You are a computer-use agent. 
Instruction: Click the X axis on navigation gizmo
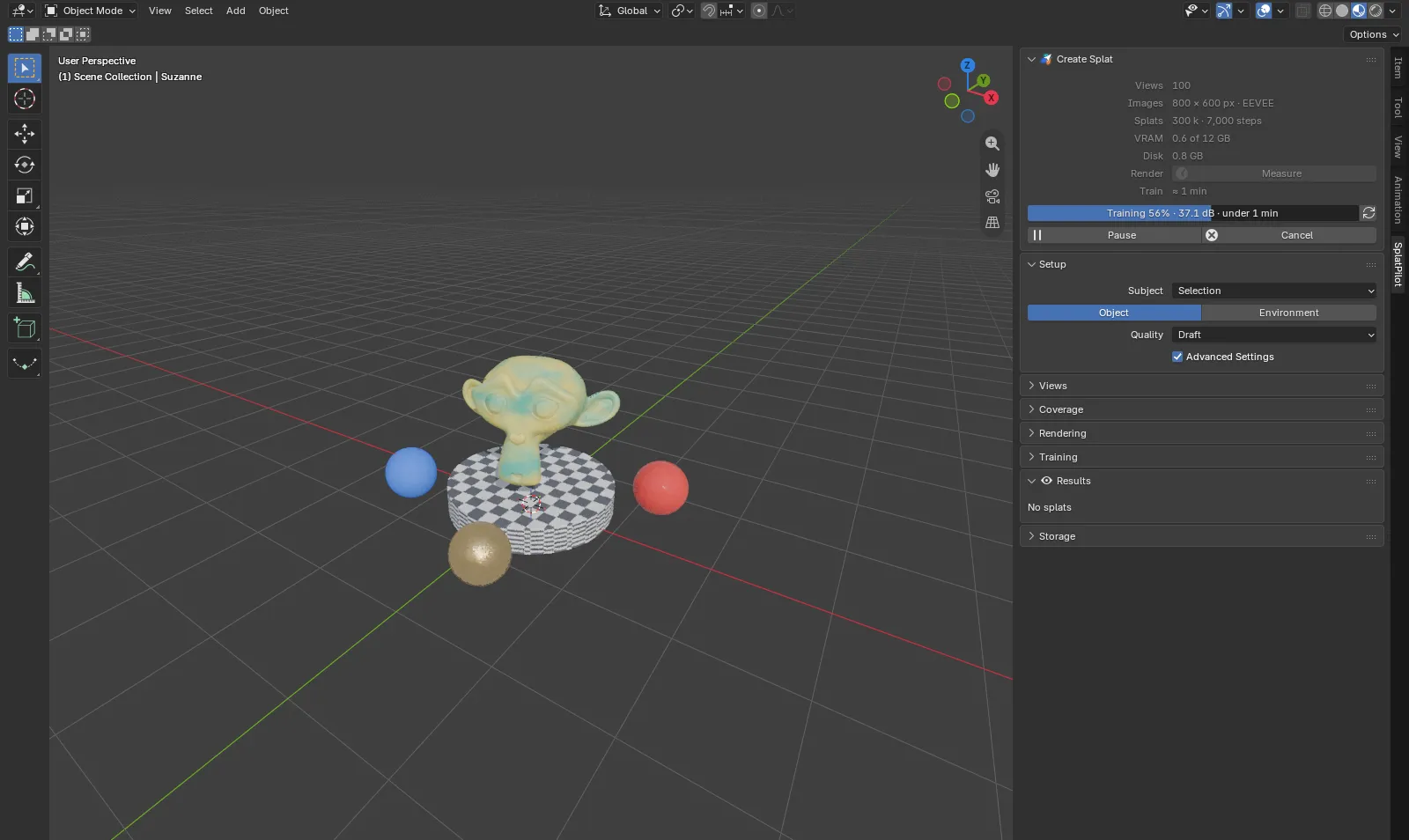click(x=992, y=98)
